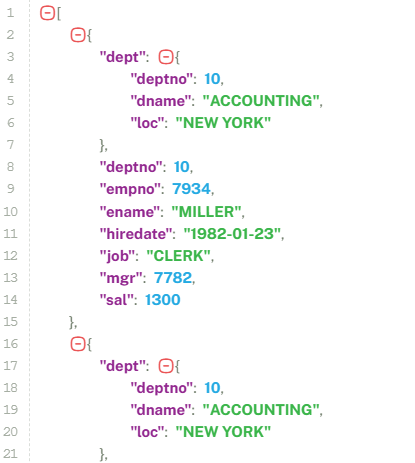Click the mgr value 7782
415x463 pixels.
click(x=173, y=278)
